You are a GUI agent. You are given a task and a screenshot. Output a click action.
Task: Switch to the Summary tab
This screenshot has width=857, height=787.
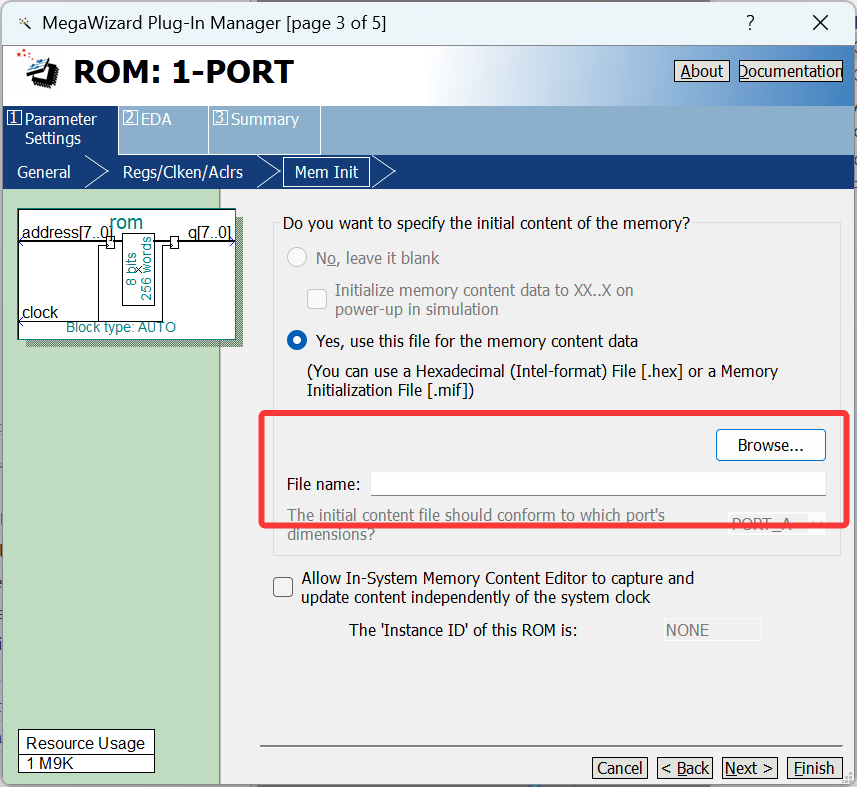click(265, 130)
